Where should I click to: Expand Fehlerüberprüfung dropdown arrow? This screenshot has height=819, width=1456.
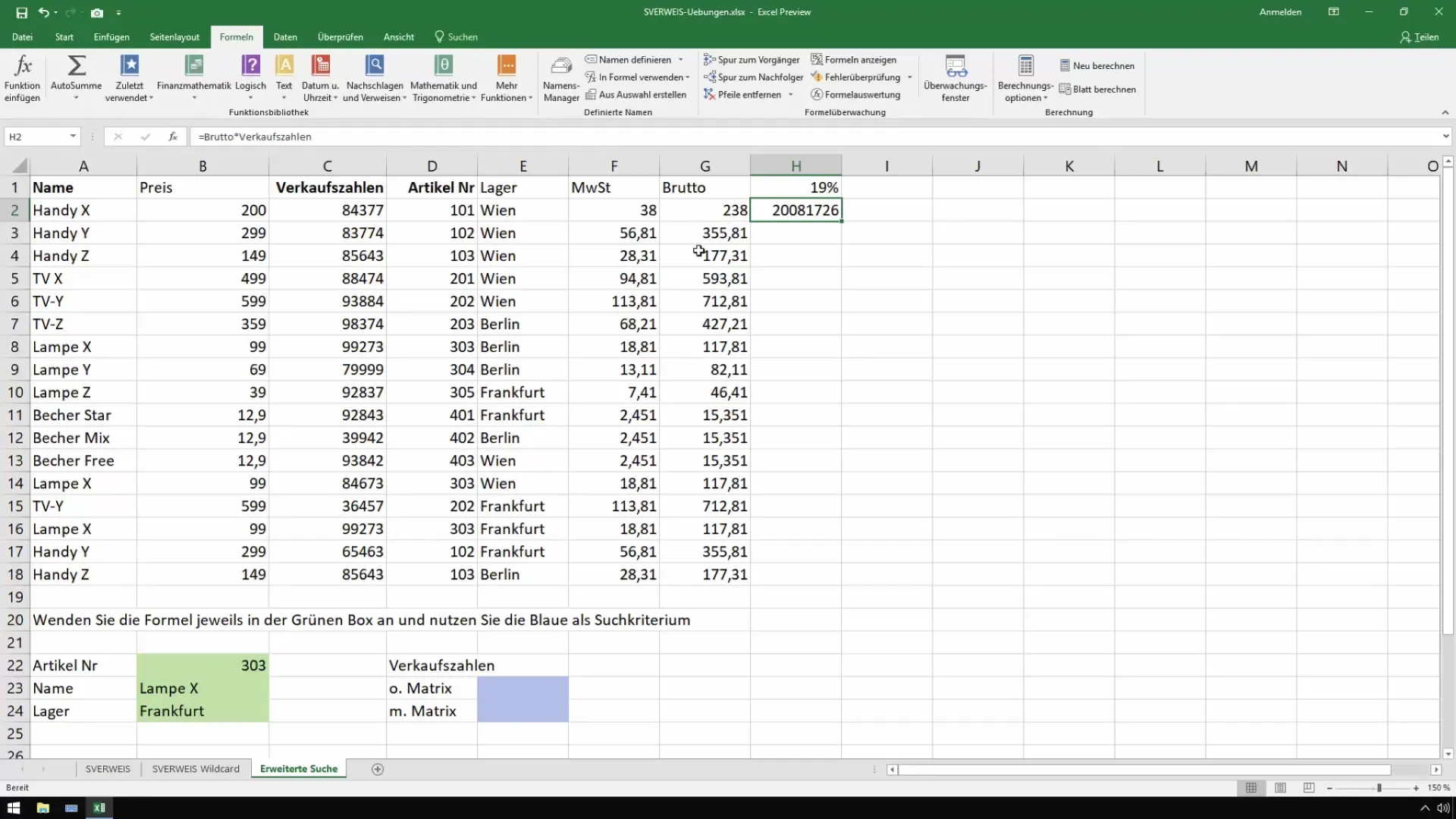910,77
